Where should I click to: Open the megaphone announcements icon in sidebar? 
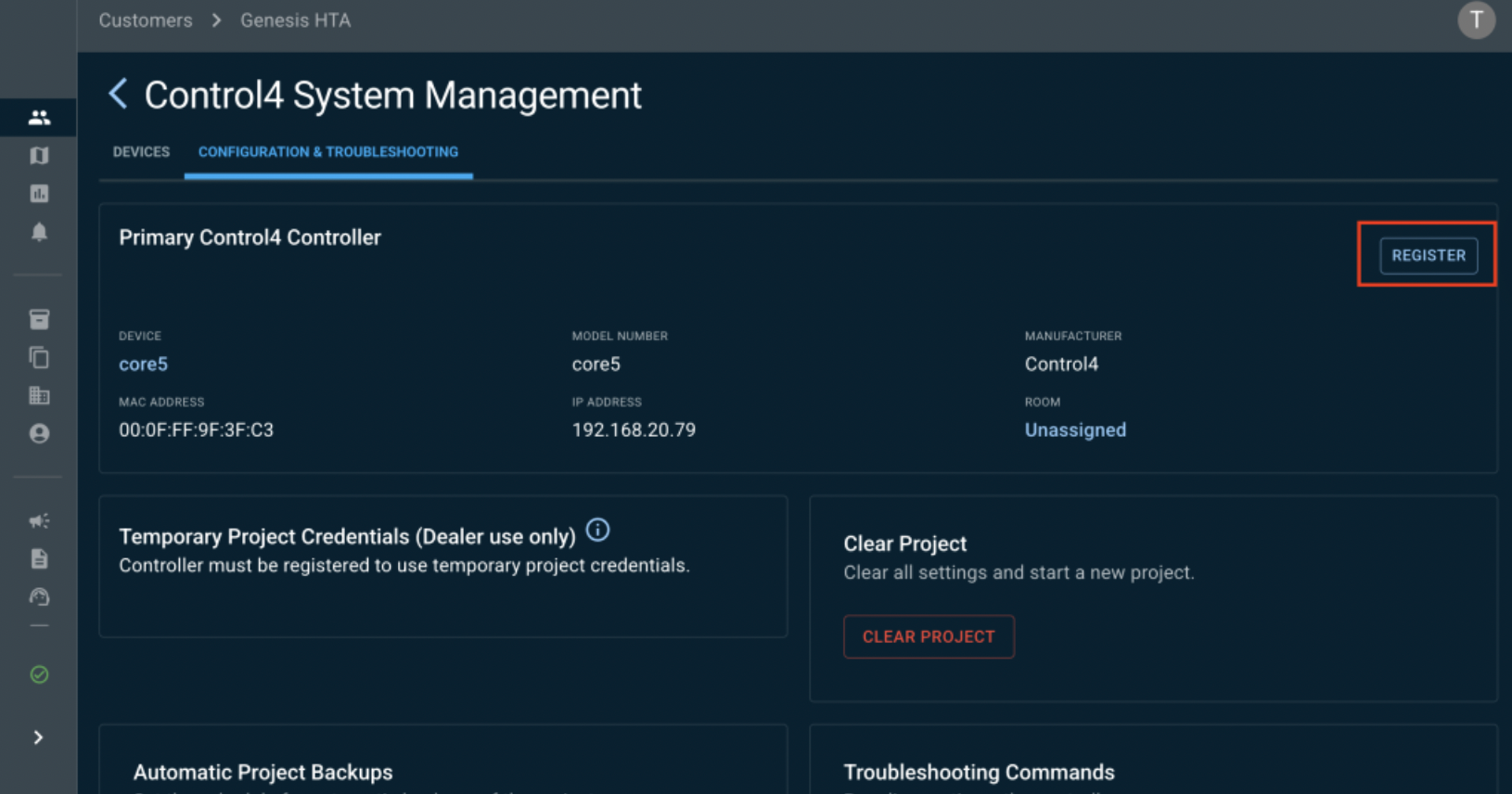point(39,521)
